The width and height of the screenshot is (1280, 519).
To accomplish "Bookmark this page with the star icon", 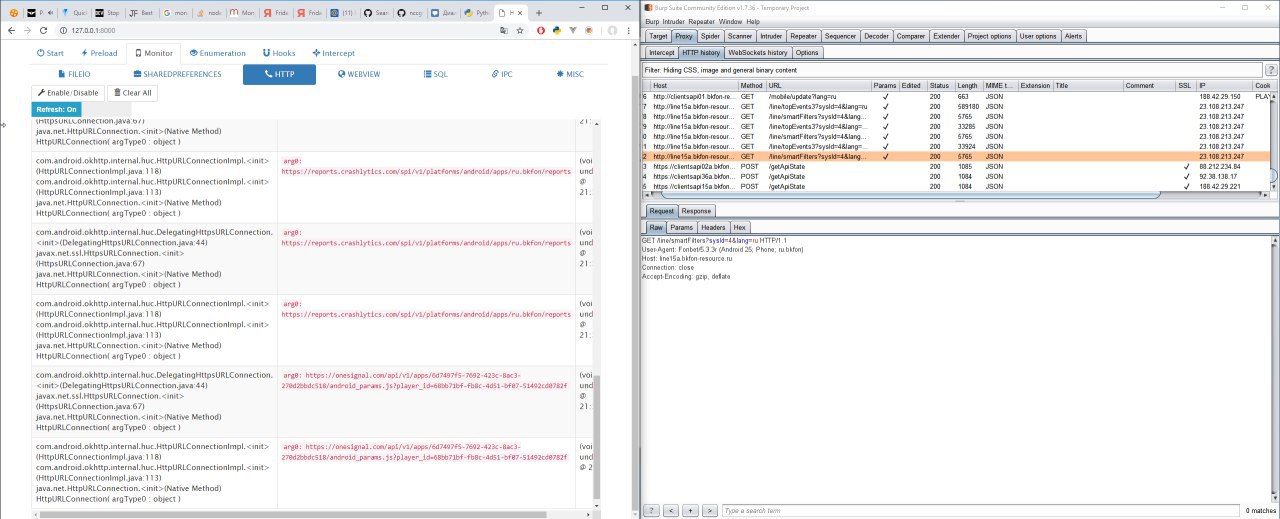I will [x=521, y=31].
